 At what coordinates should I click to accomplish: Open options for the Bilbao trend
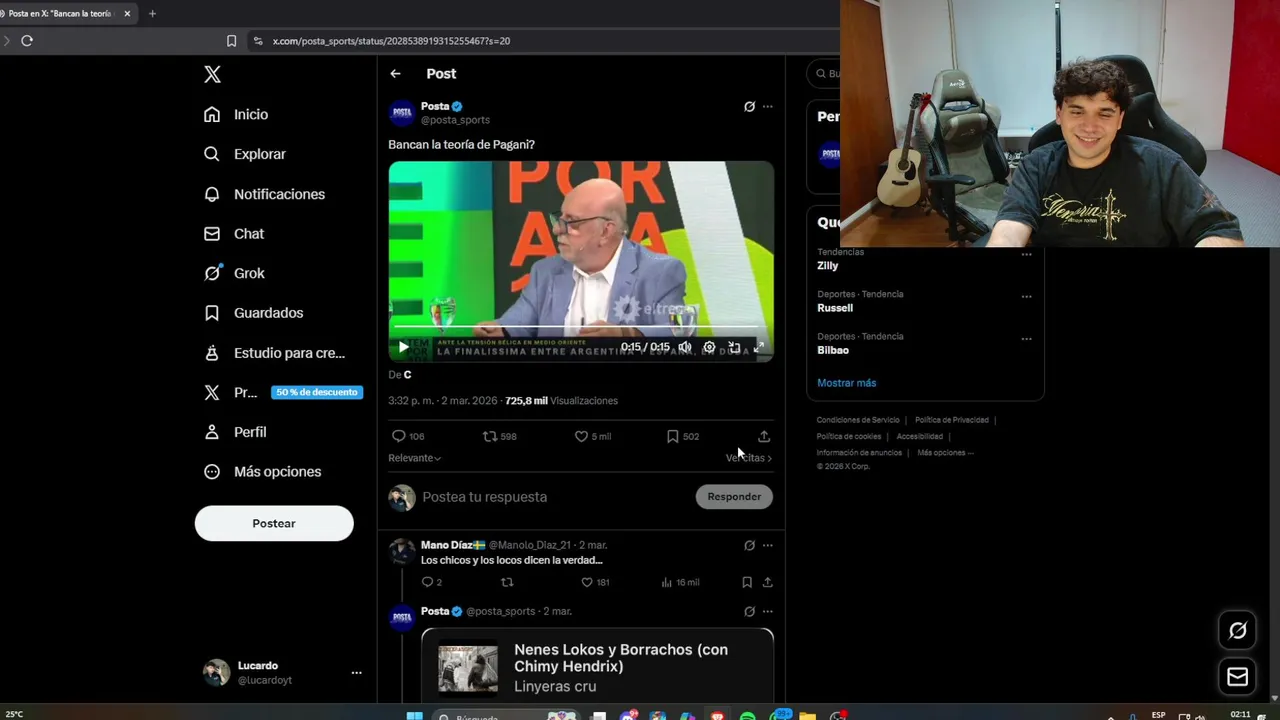click(1026, 339)
